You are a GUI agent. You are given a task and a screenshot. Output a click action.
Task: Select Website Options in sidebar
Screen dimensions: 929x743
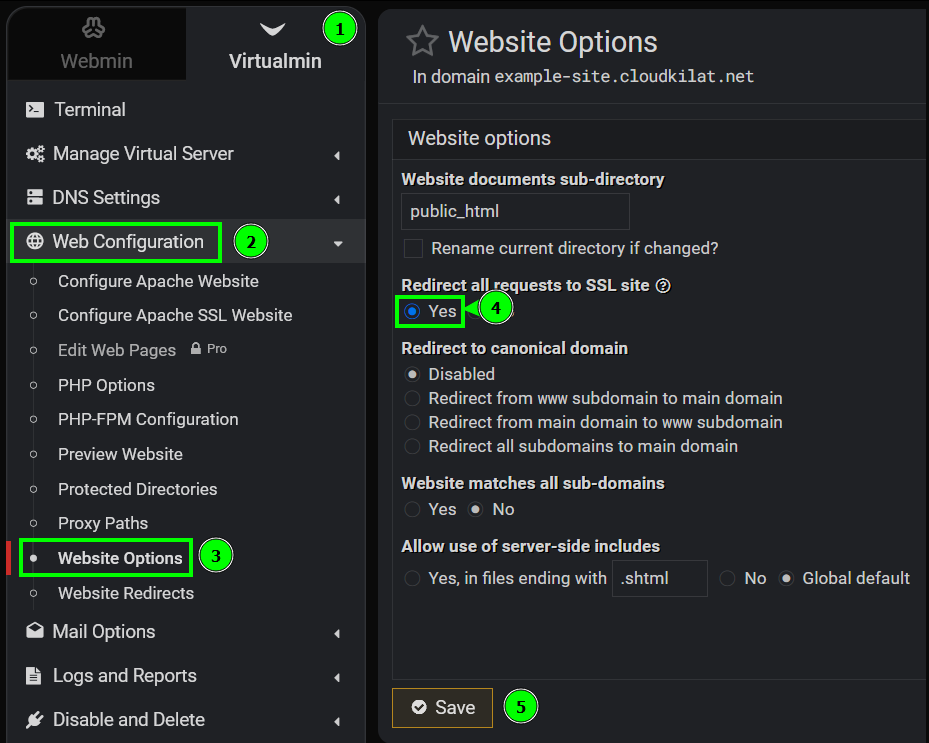(x=120, y=558)
